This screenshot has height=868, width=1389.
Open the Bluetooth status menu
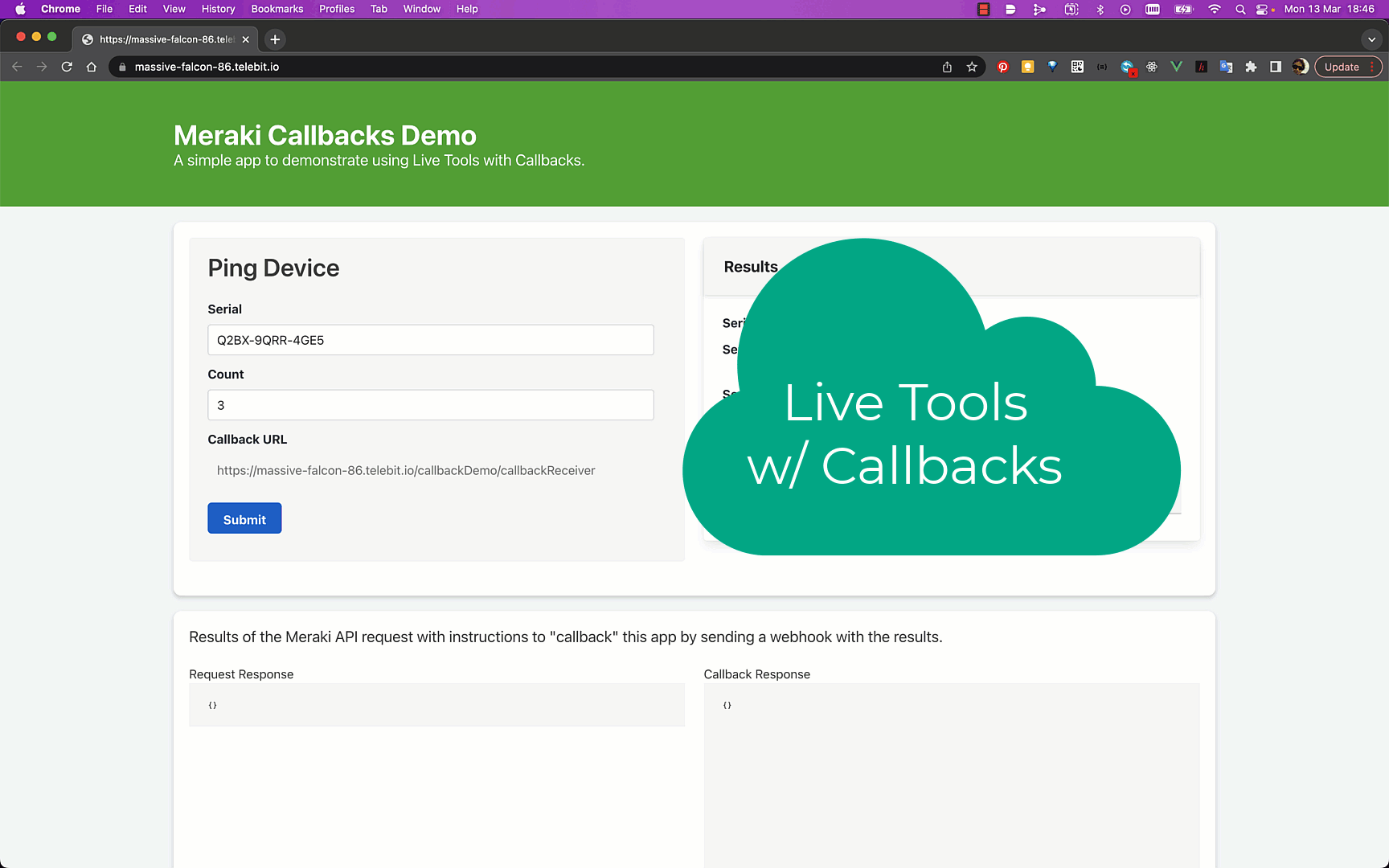(1100, 9)
